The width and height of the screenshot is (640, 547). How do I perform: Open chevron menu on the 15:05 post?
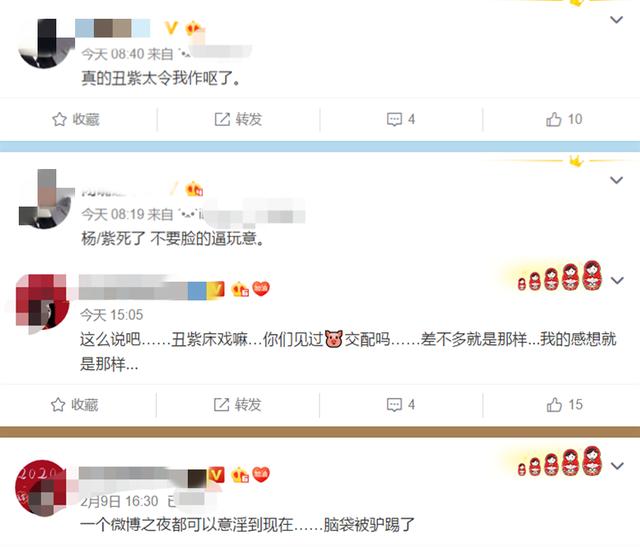click(x=617, y=280)
